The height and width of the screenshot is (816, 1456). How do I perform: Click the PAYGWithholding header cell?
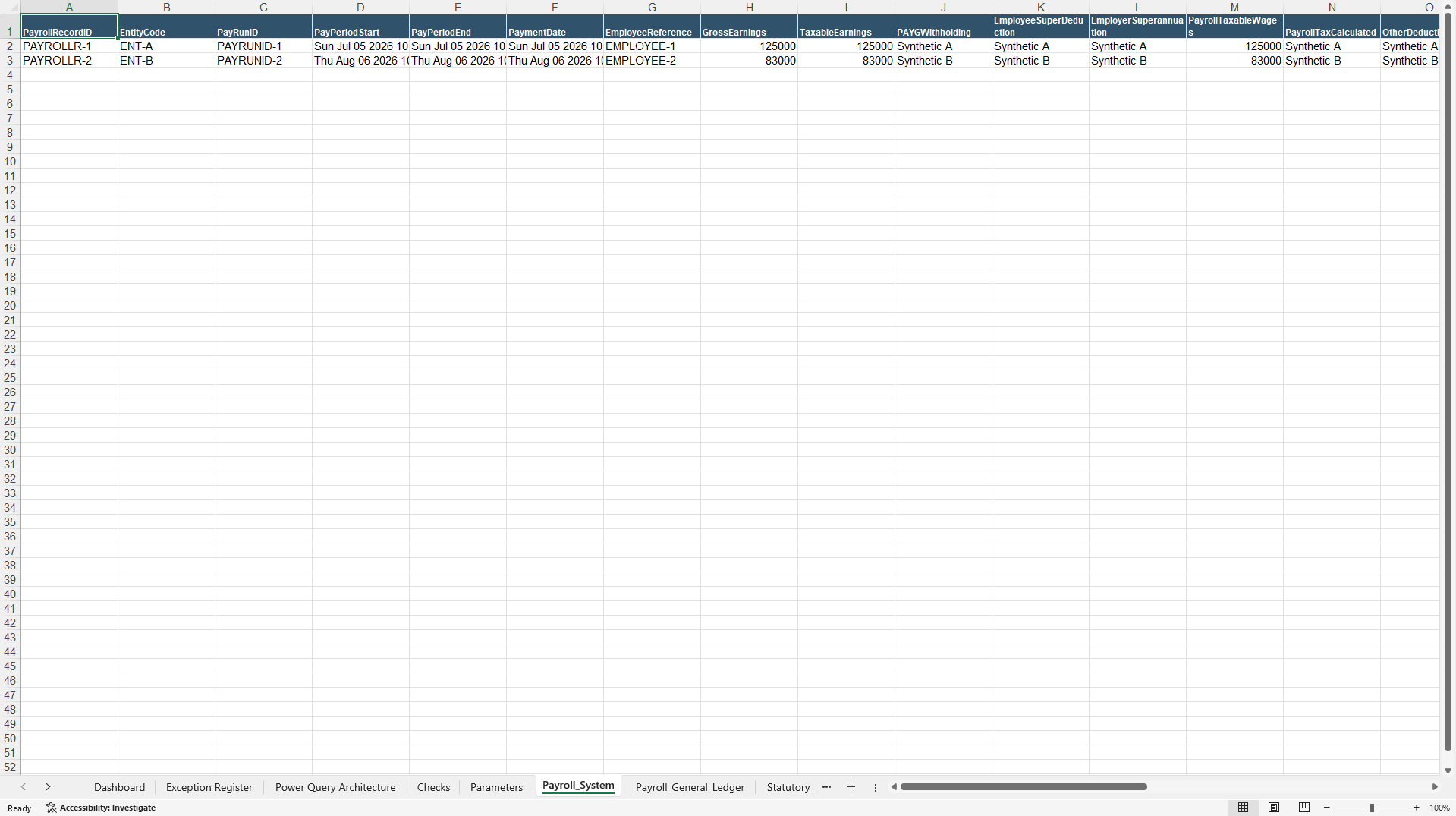point(943,27)
